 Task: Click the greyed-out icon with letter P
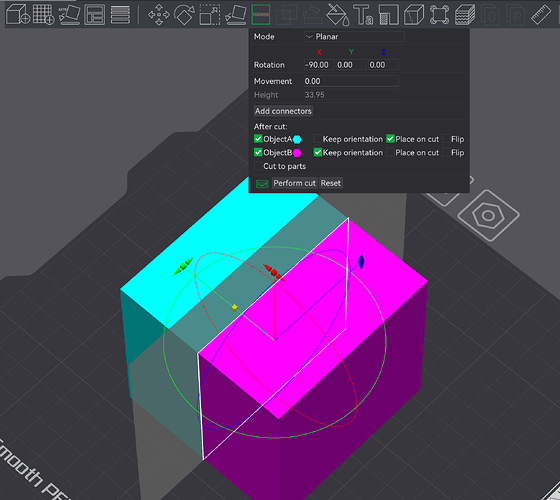coord(516,15)
